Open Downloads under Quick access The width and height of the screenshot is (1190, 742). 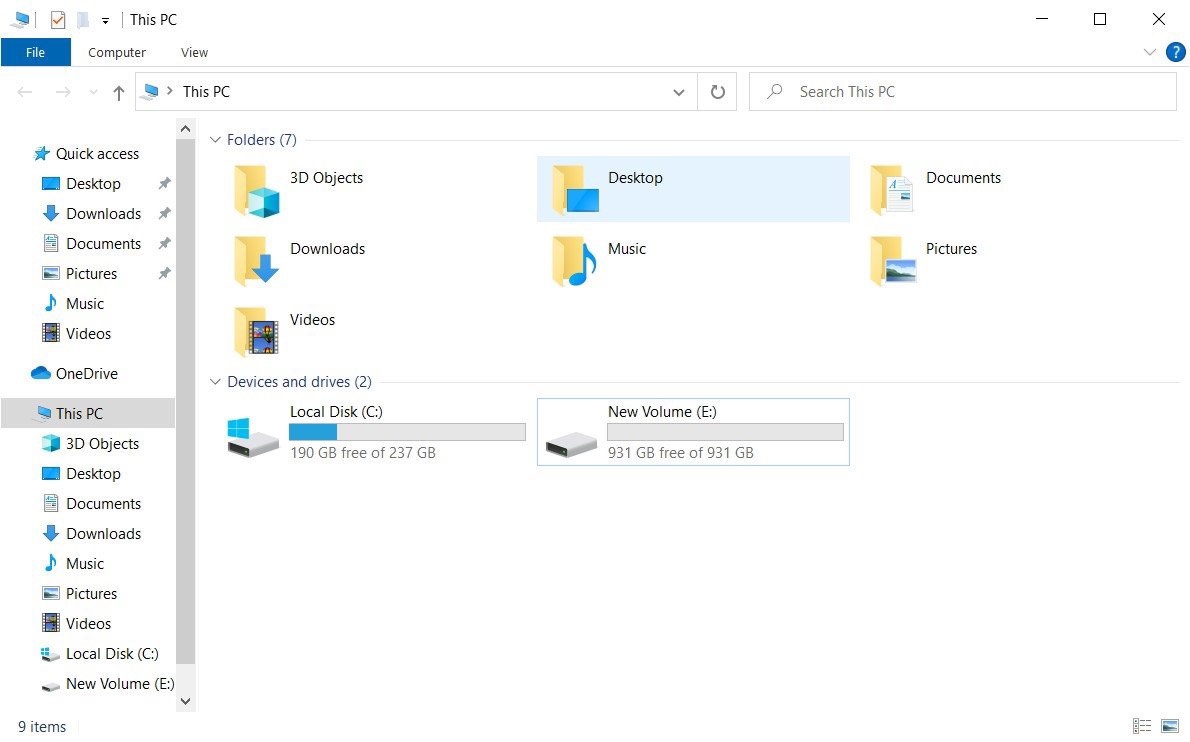(x=103, y=214)
